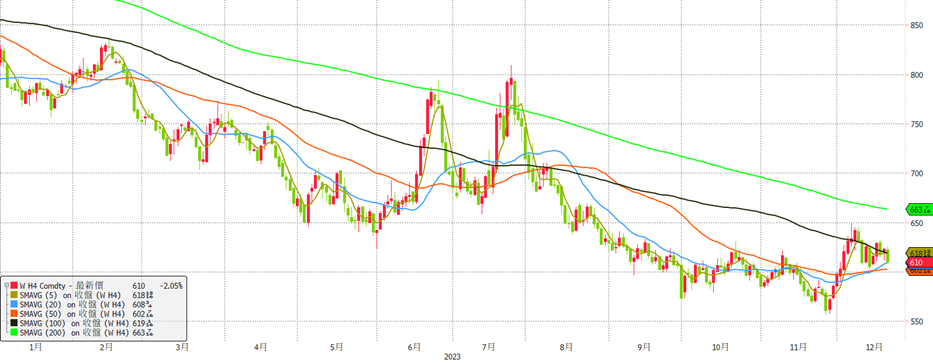The image size is (933, 363).
Task: Click the 2023 year label on time axis
Action: 453,357
